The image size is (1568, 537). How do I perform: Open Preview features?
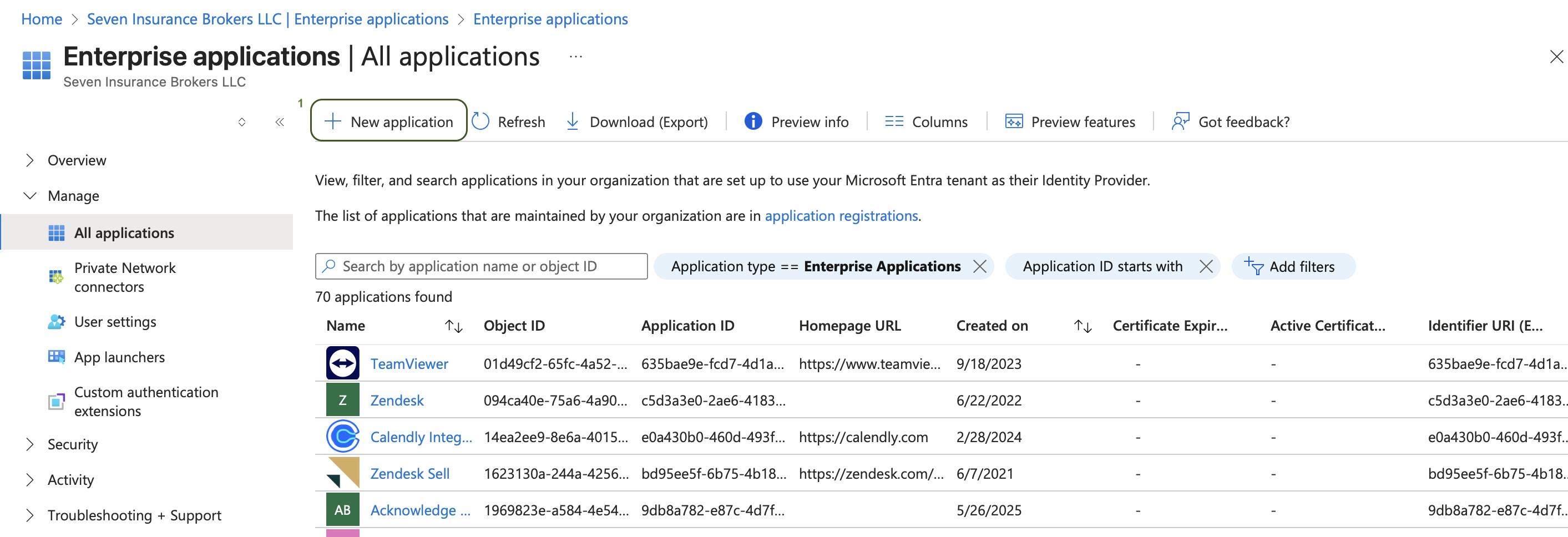1070,122
